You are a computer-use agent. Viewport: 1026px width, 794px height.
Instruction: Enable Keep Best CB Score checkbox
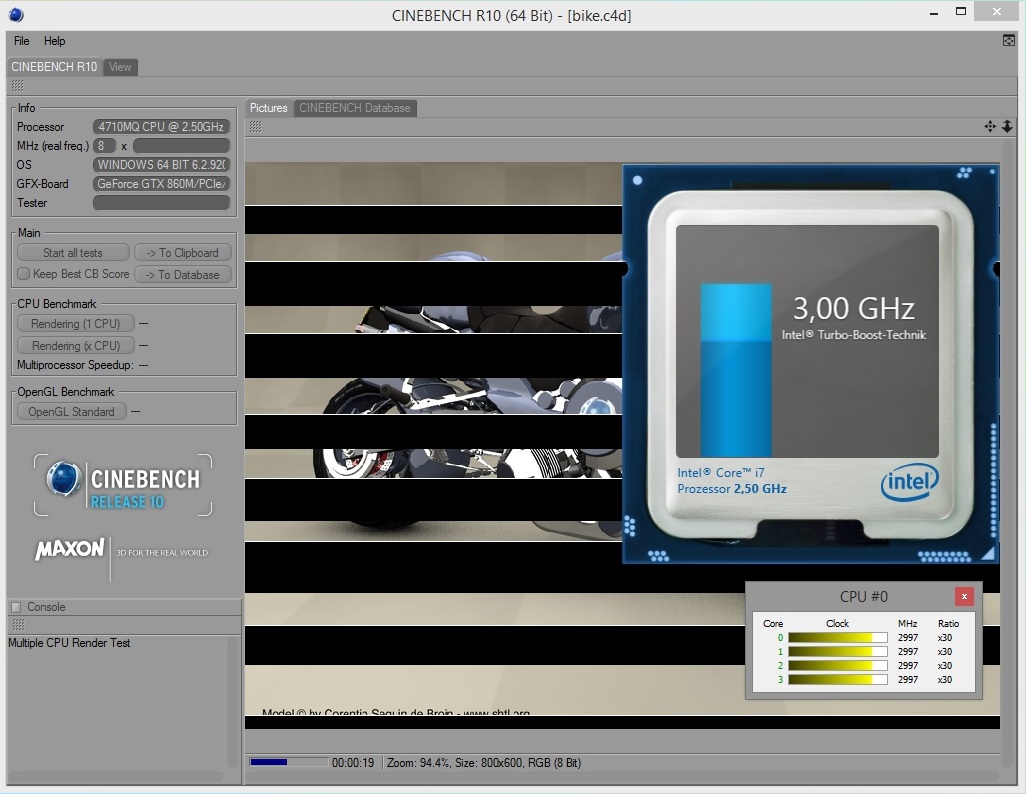(24, 274)
